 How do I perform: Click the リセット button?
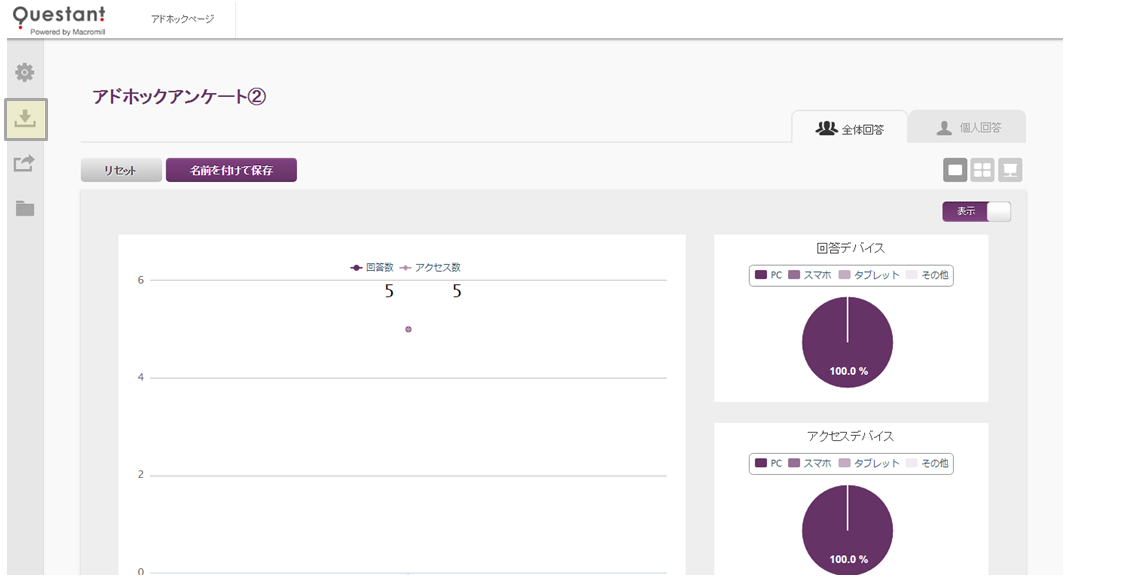(121, 170)
